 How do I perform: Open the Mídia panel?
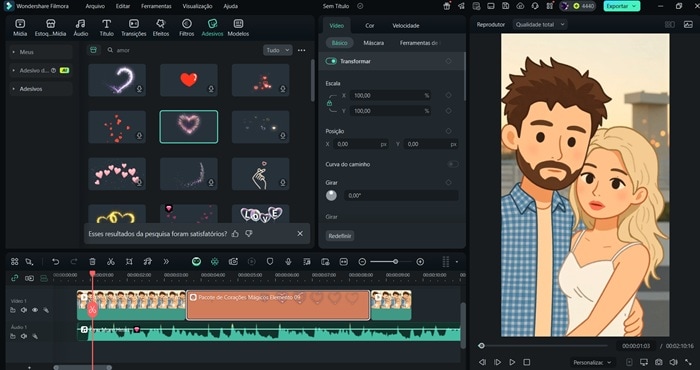point(20,27)
